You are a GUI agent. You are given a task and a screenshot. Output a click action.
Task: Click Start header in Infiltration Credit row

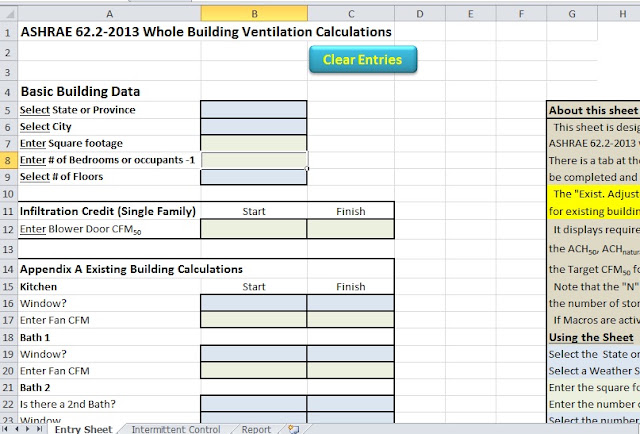click(x=254, y=211)
